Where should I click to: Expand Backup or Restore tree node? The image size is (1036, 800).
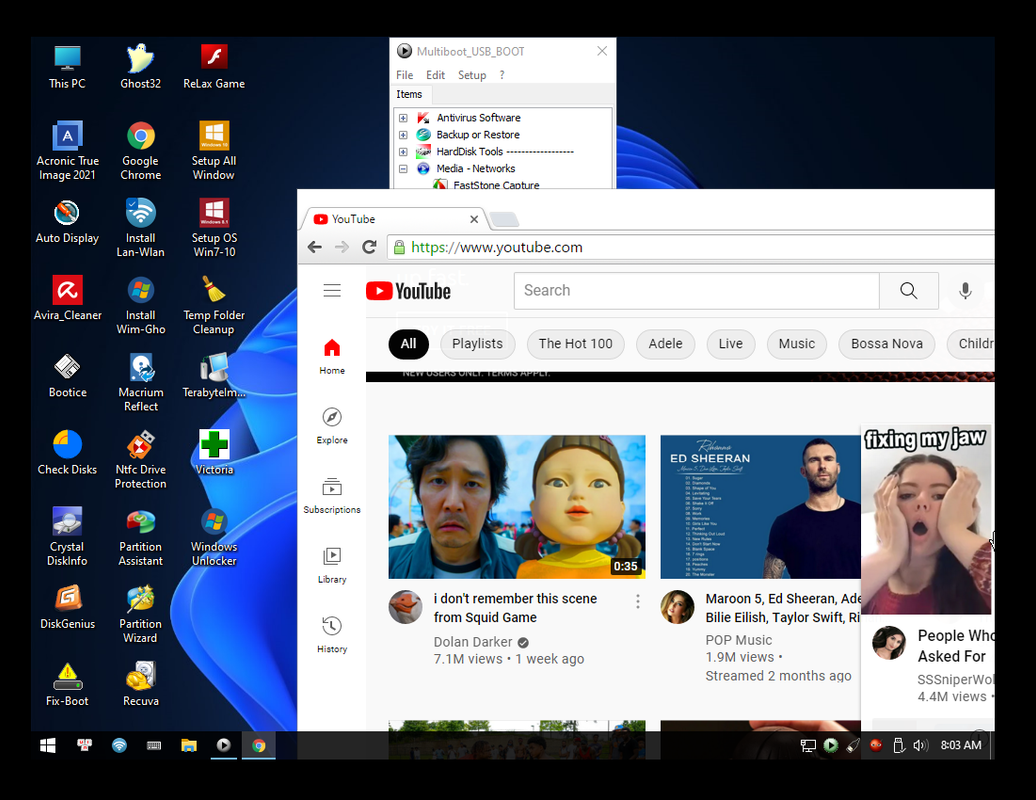coord(403,135)
